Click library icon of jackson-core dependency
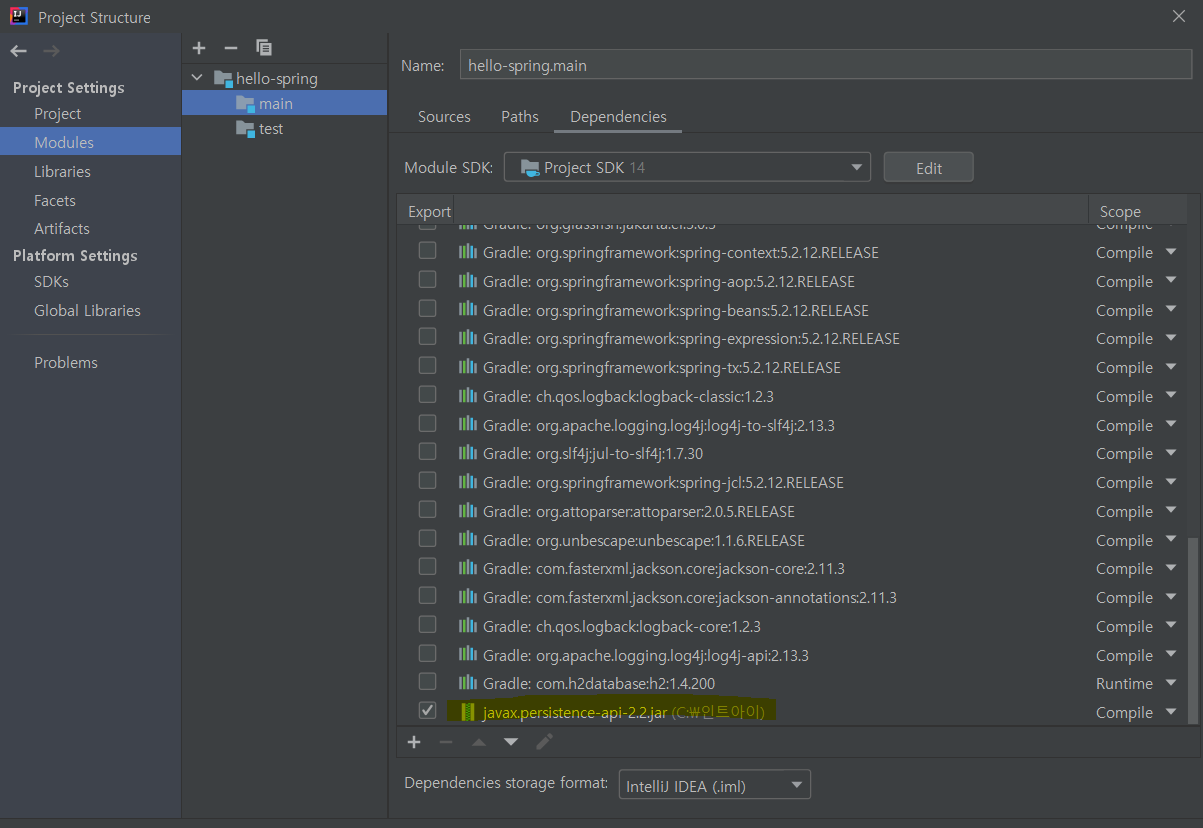Screen dimensions: 1203x828 click(467, 568)
